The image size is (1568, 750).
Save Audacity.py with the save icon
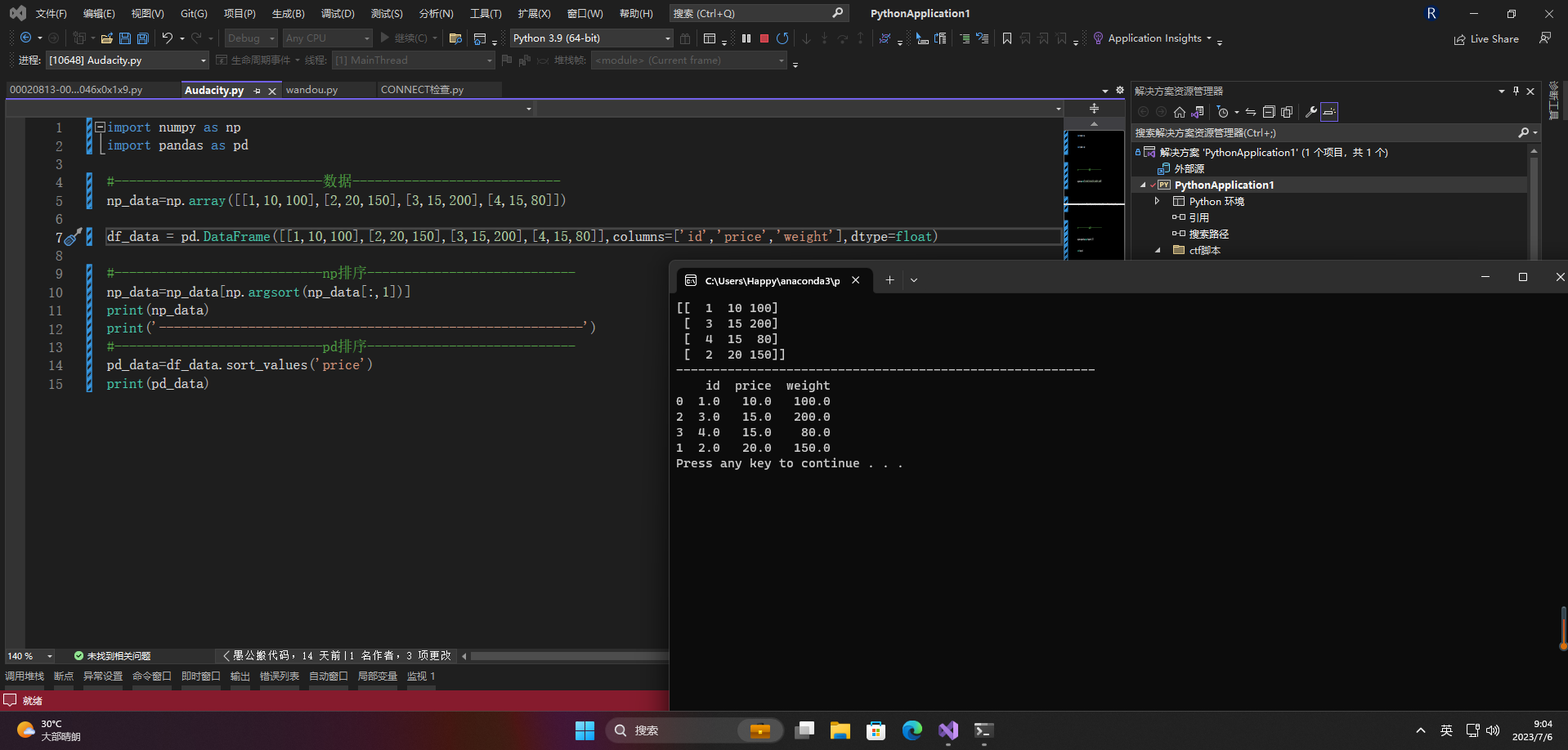pyautogui.click(x=125, y=38)
